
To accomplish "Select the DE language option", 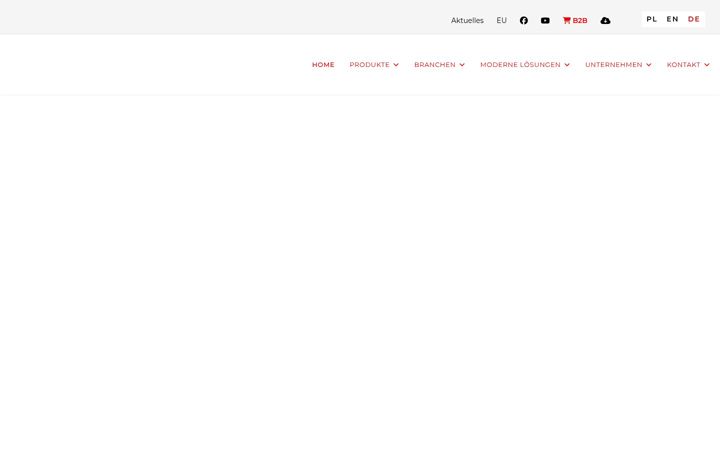I will coord(693,19).
